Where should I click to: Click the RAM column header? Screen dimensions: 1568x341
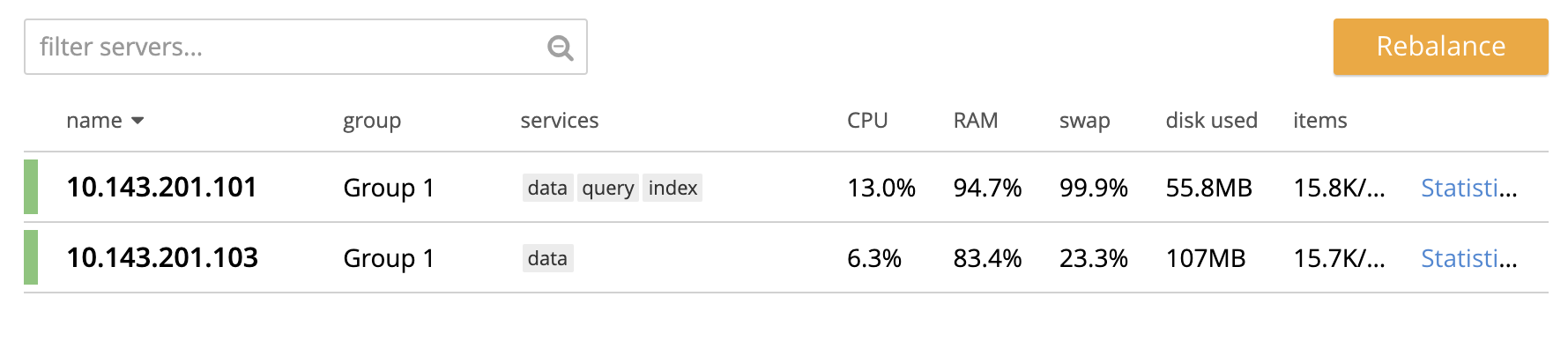click(976, 121)
